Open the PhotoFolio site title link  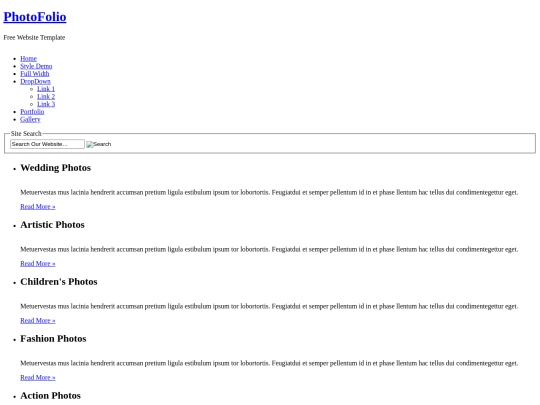click(x=35, y=17)
